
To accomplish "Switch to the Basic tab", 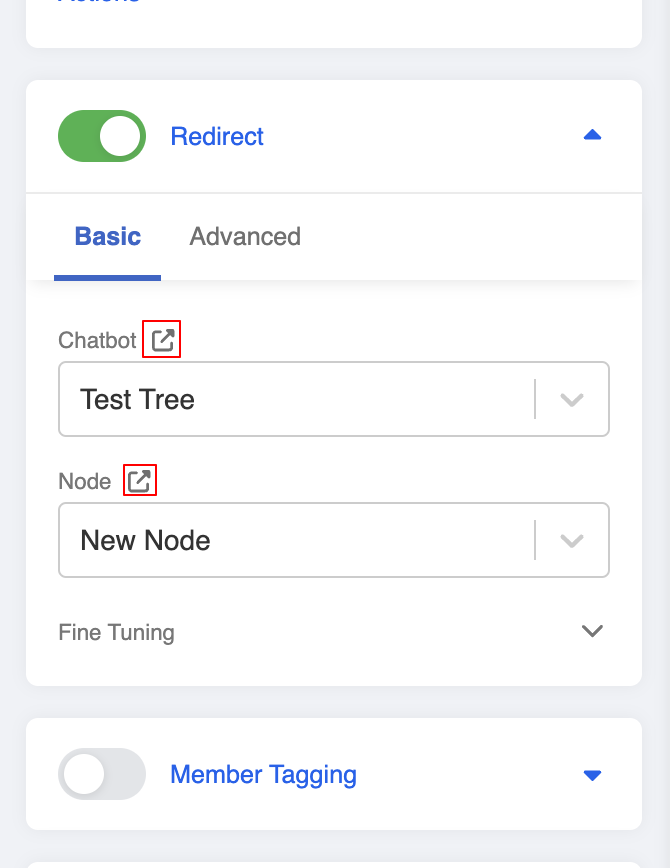I will pyautogui.click(x=108, y=237).
